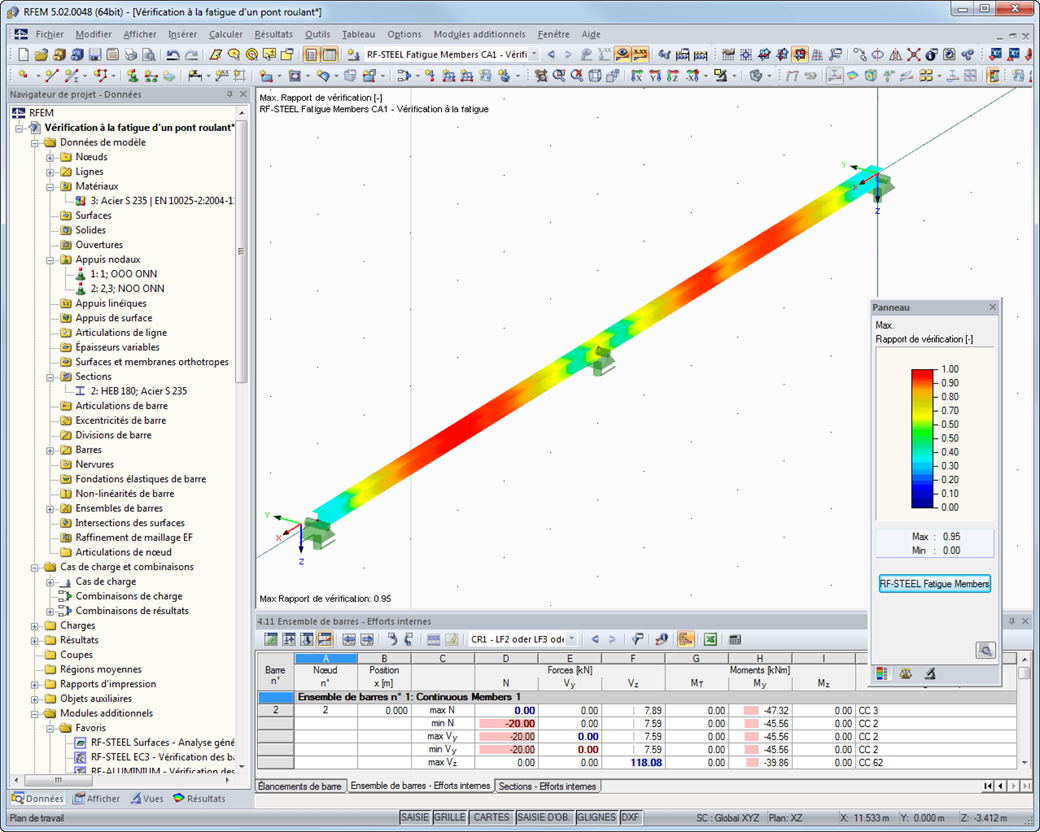The image size is (1040, 832).
Task: Open the Calculer menu
Action: coord(226,35)
